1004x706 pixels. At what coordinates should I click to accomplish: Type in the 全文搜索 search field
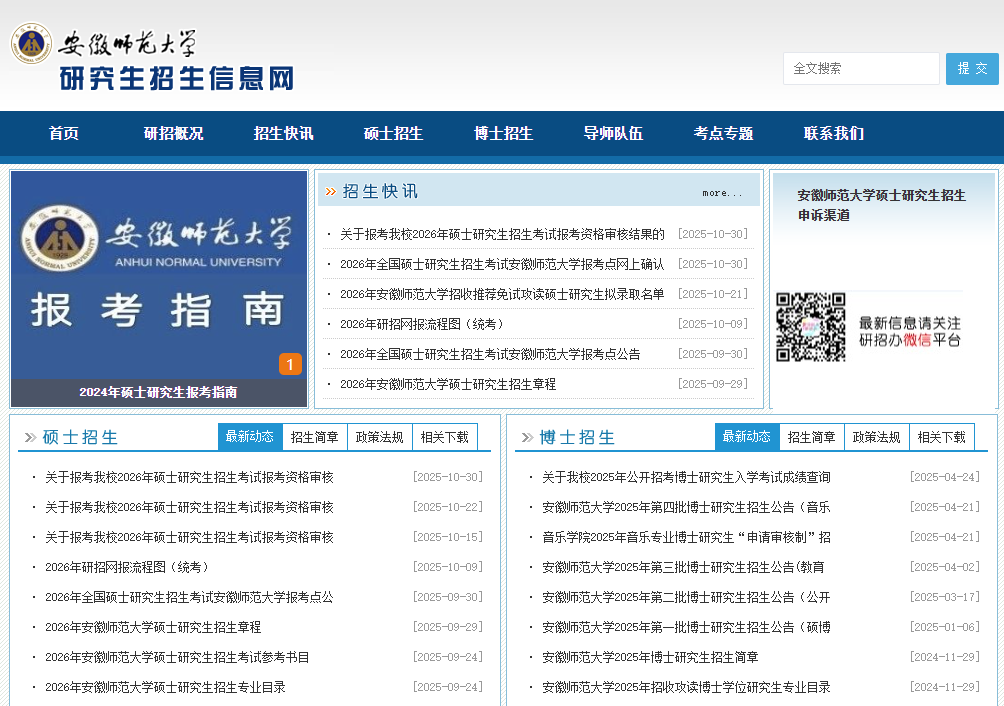[860, 68]
